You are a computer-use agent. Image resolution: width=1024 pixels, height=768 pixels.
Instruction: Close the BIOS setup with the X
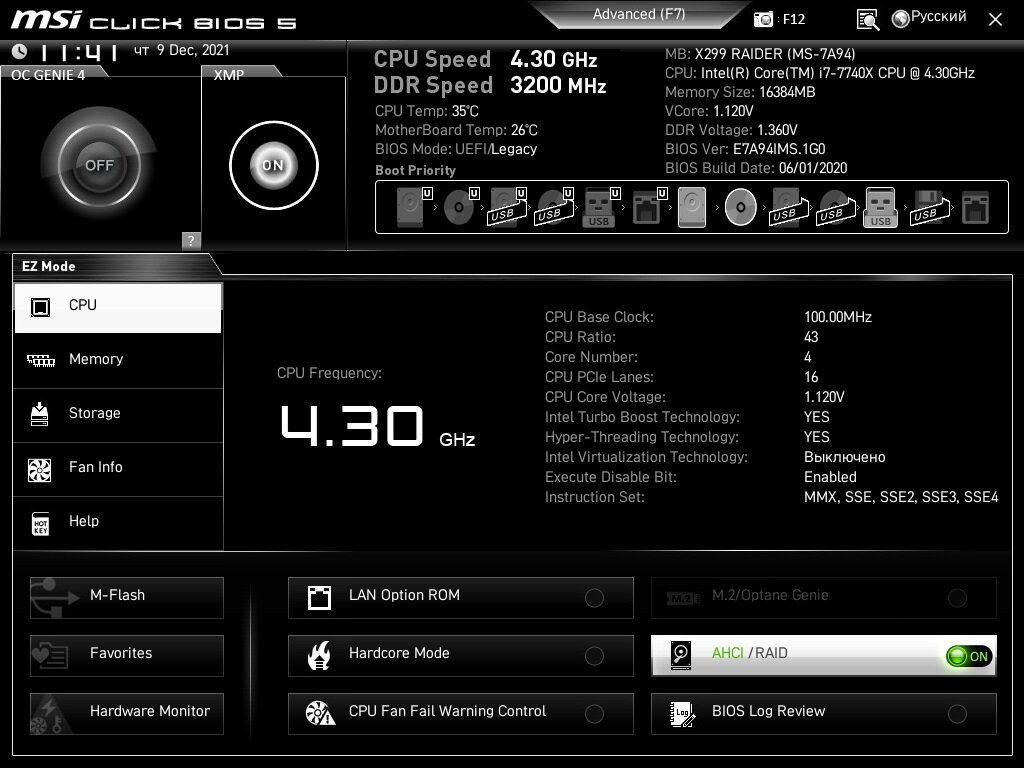(x=995, y=20)
